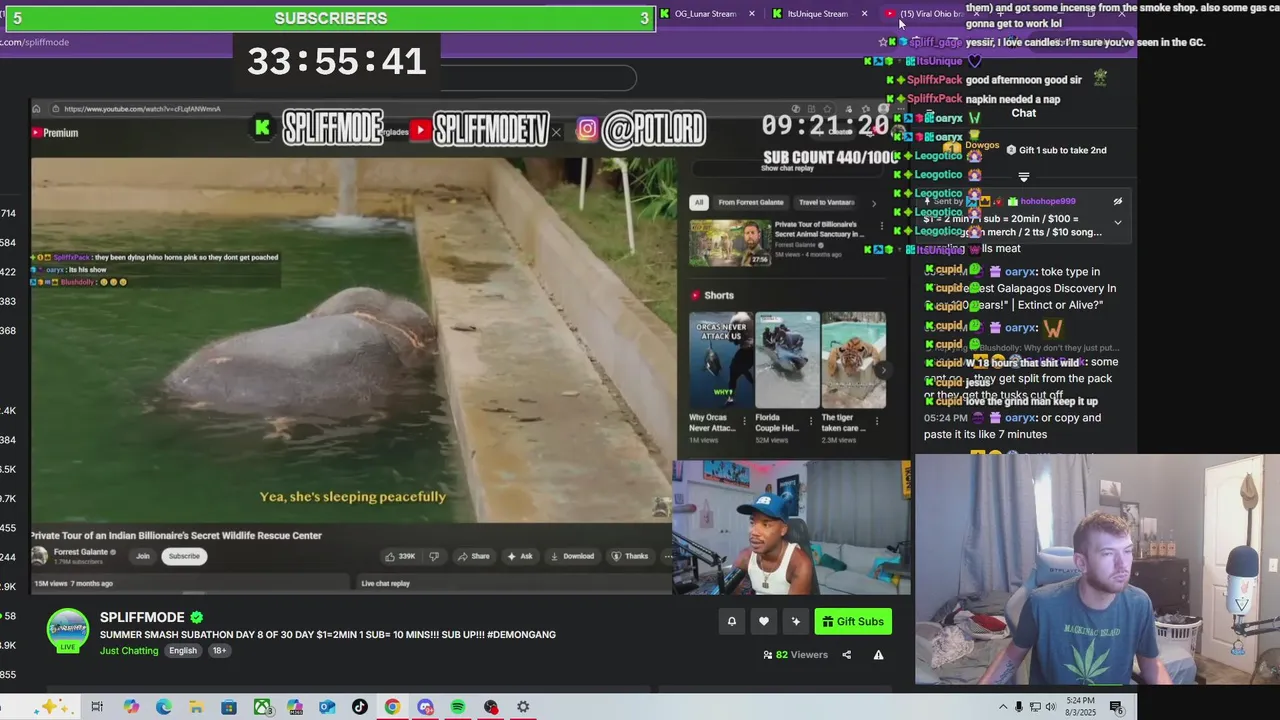The width and height of the screenshot is (1280, 720).
Task: Open options menu for Why Orcas short
Action: (x=743, y=421)
